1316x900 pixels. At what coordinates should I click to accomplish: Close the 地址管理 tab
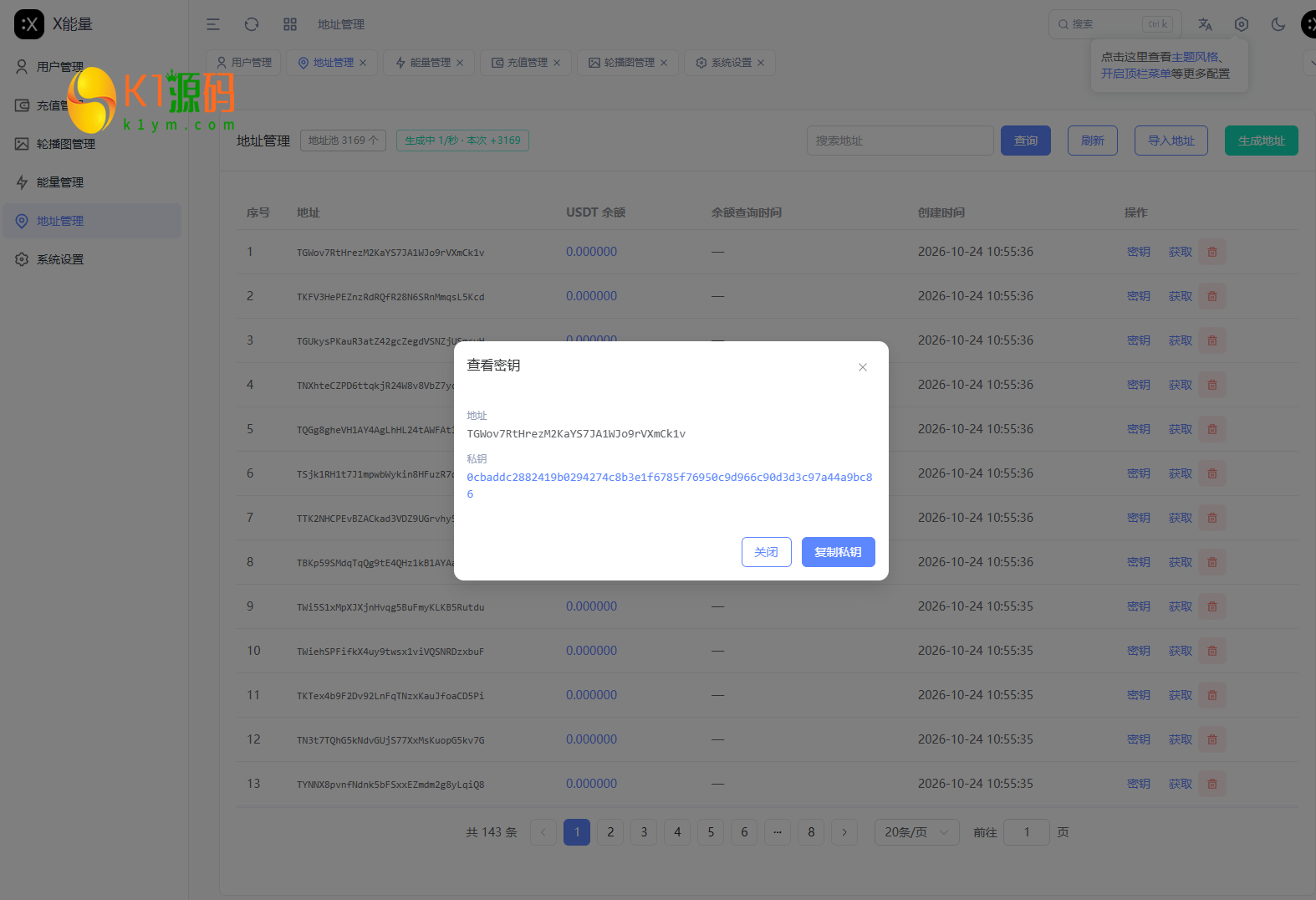pos(363,63)
